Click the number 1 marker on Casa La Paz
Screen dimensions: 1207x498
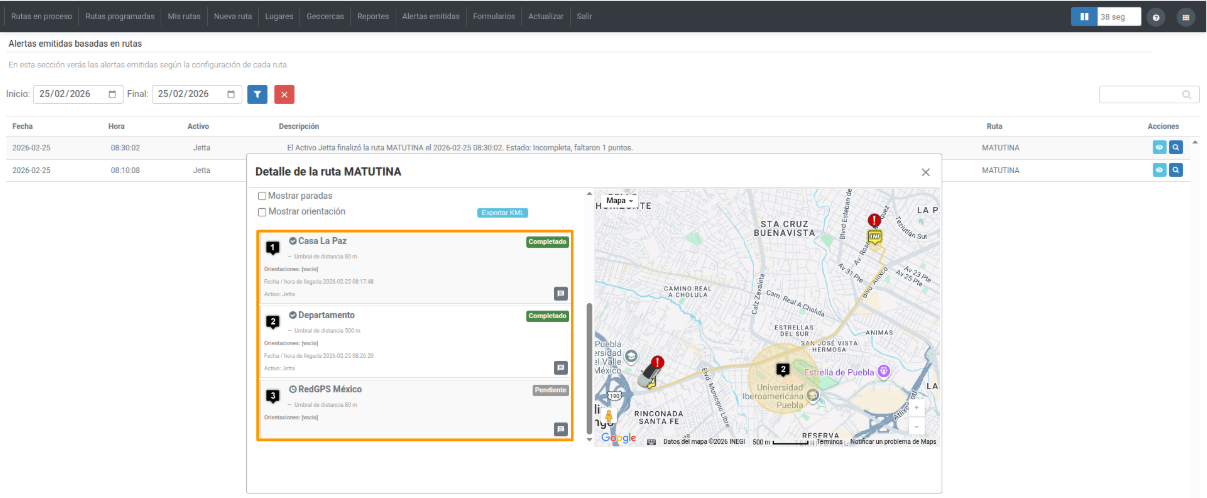tap(272, 247)
